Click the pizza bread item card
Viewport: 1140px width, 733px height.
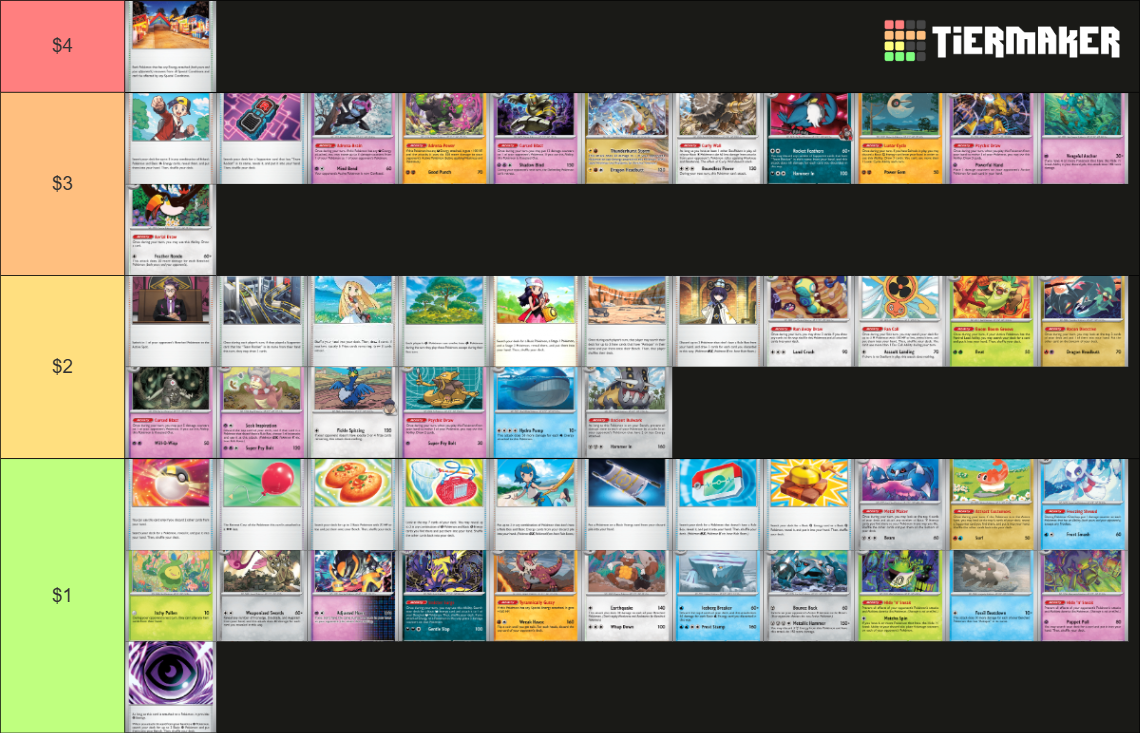353,505
